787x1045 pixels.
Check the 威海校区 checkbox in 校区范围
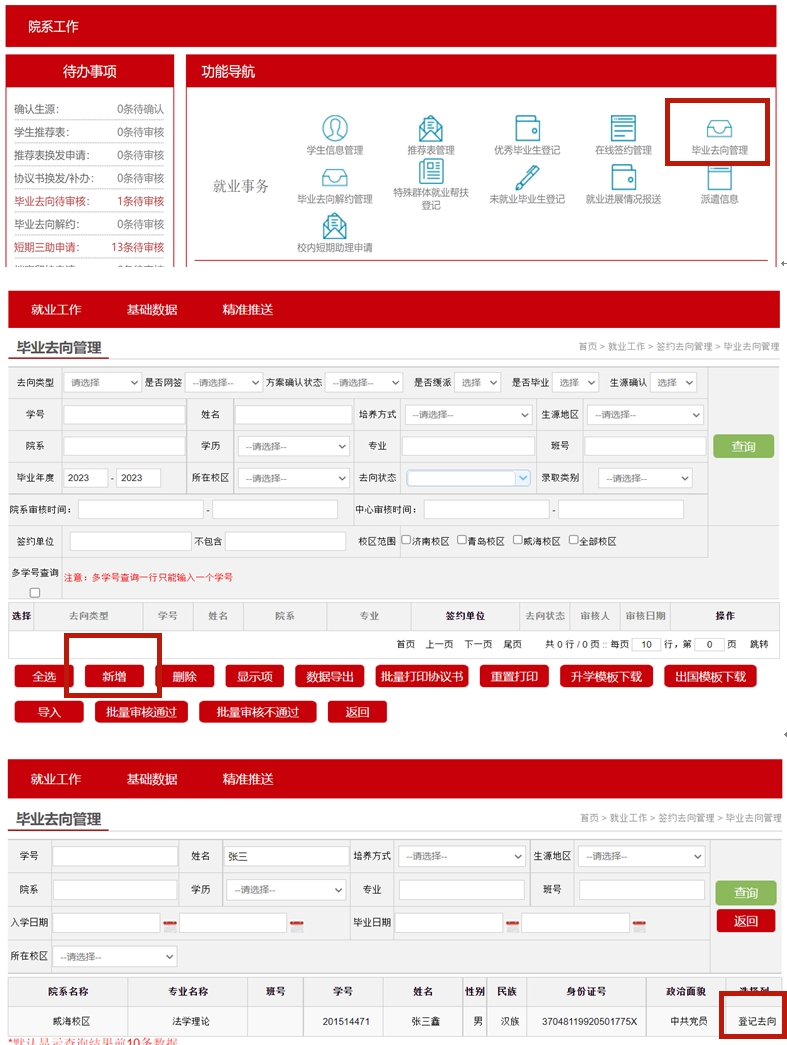[x=517, y=540]
